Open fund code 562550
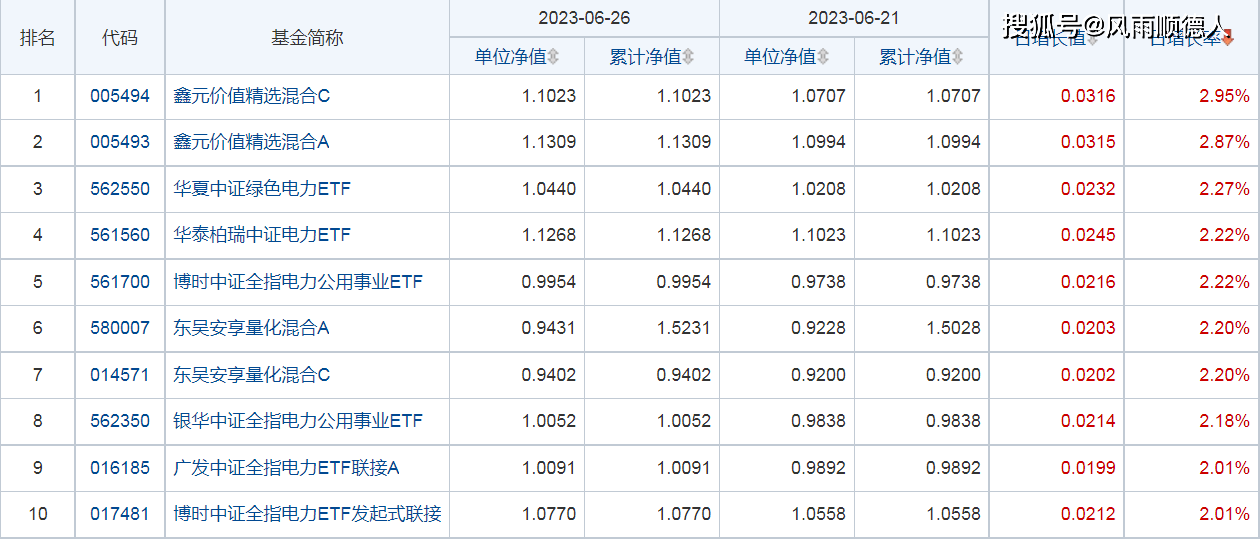The height and width of the screenshot is (539, 1260). 120,189
